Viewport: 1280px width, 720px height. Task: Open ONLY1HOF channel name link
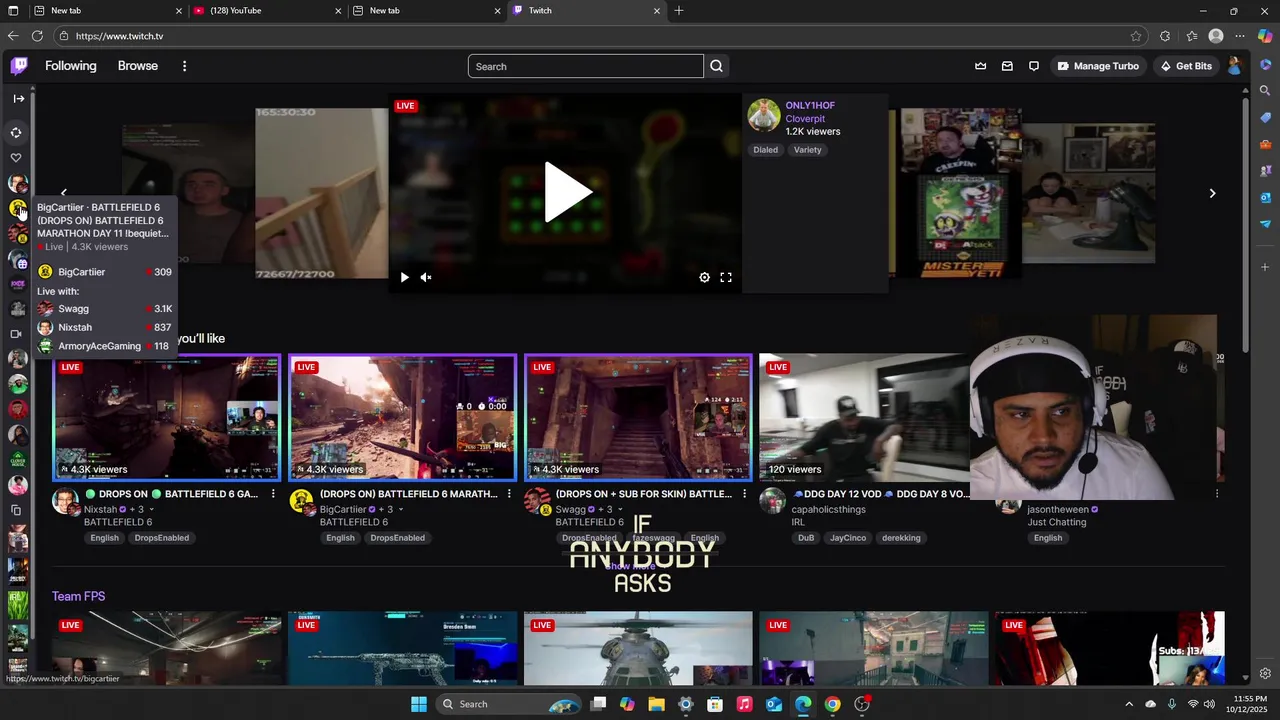tap(810, 106)
